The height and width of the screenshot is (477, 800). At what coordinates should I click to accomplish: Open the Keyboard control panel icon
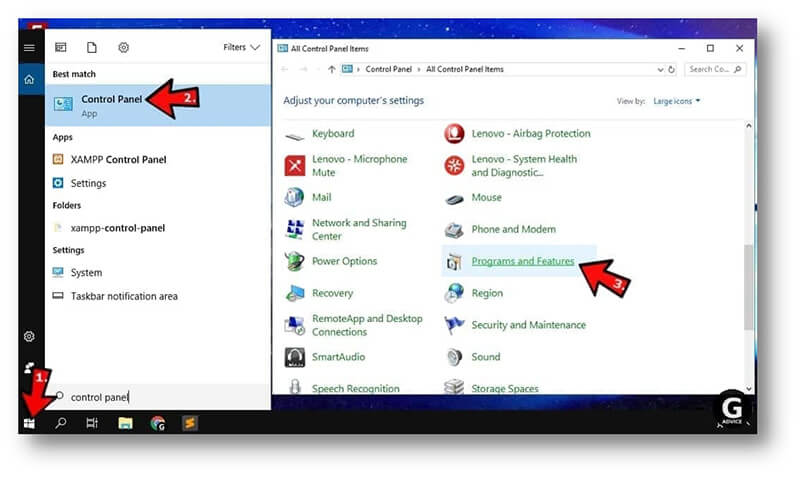click(x=294, y=135)
